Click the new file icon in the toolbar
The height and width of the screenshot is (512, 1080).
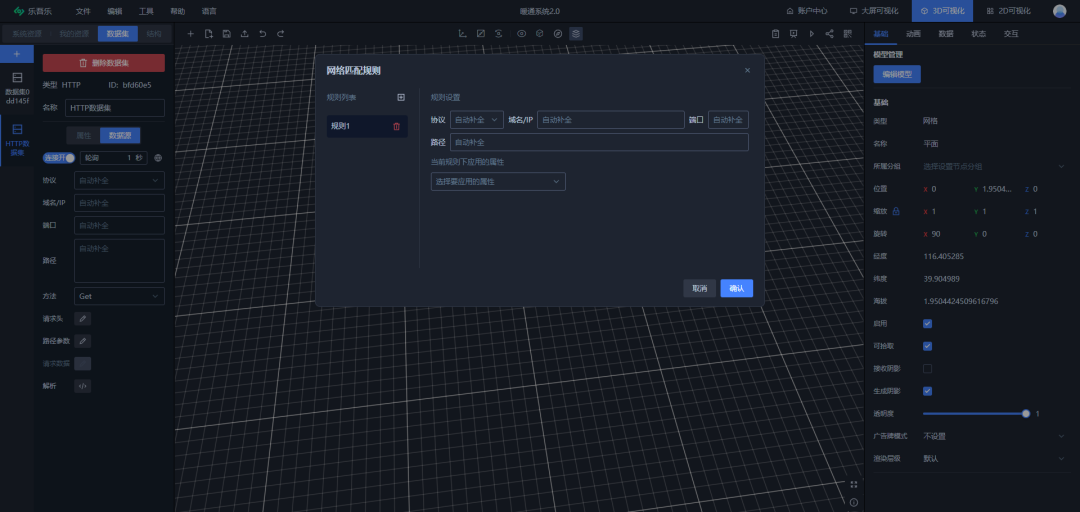tap(209, 34)
